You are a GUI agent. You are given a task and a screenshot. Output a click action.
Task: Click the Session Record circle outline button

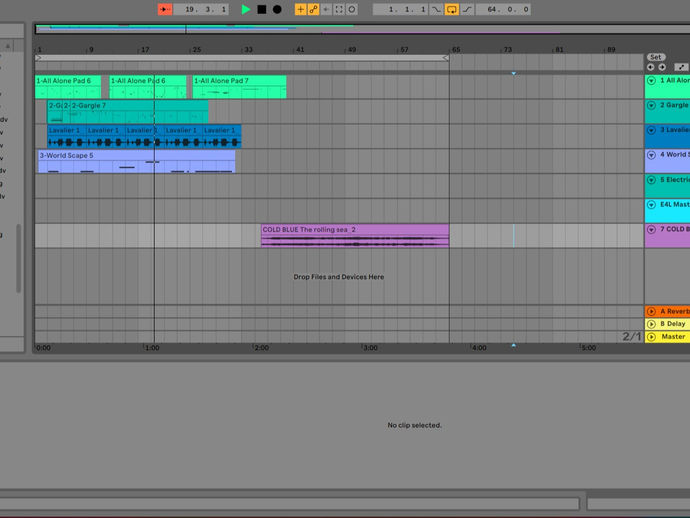[x=352, y=9]
